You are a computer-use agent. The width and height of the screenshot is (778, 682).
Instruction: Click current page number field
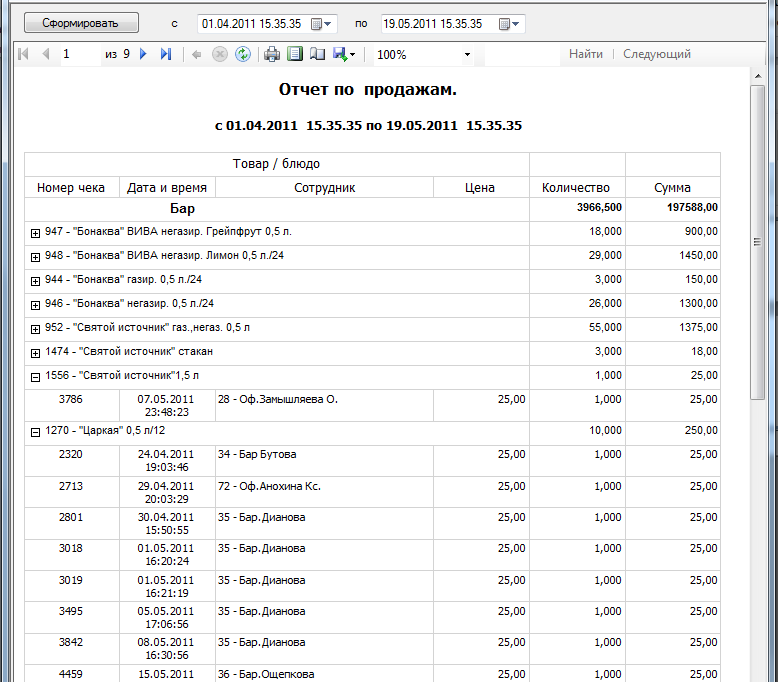pos(79,54)
